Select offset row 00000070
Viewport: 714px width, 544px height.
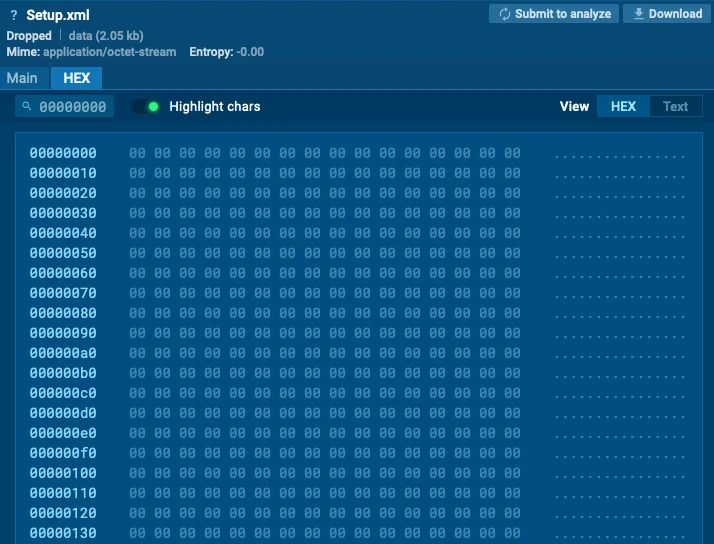point(63,293)
